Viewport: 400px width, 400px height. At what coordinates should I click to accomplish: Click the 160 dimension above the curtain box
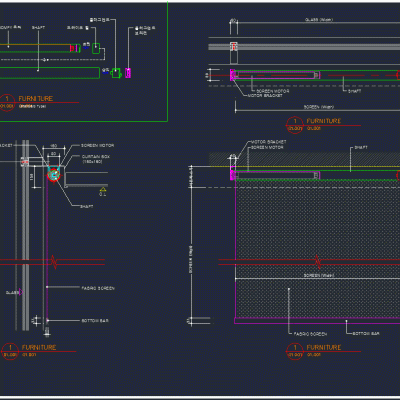53,146
